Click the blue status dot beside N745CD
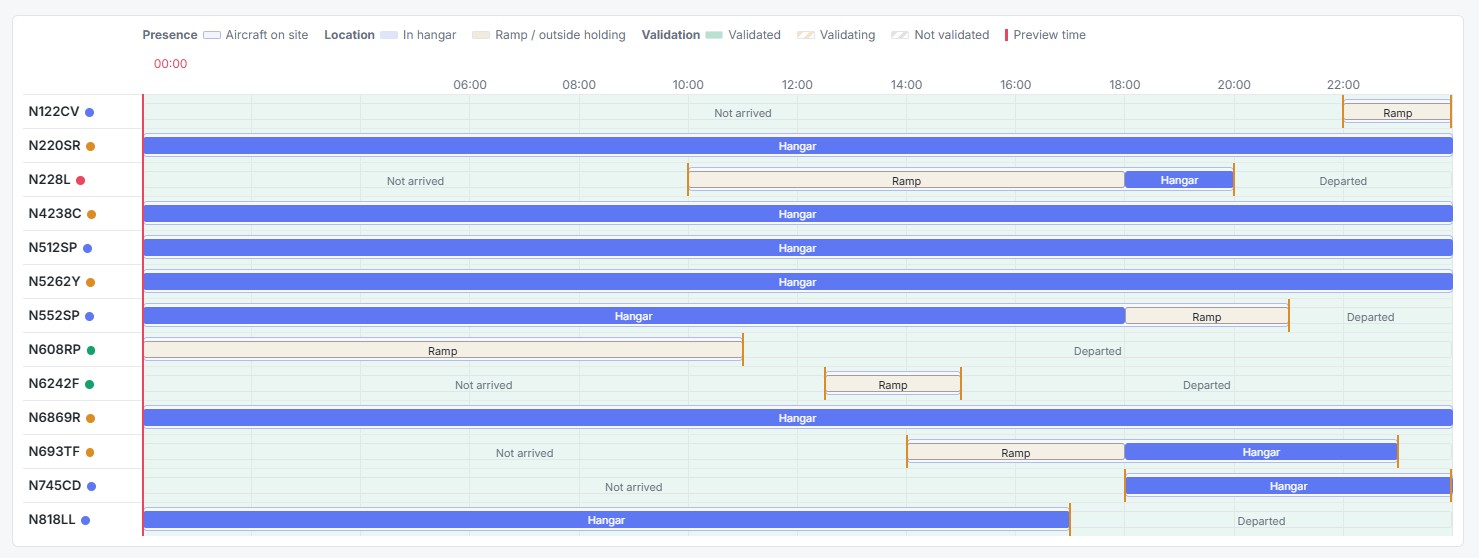Image resolution: width=1479 pixels, height=558 pixels. pyautogui.click(x=91, y=486)
